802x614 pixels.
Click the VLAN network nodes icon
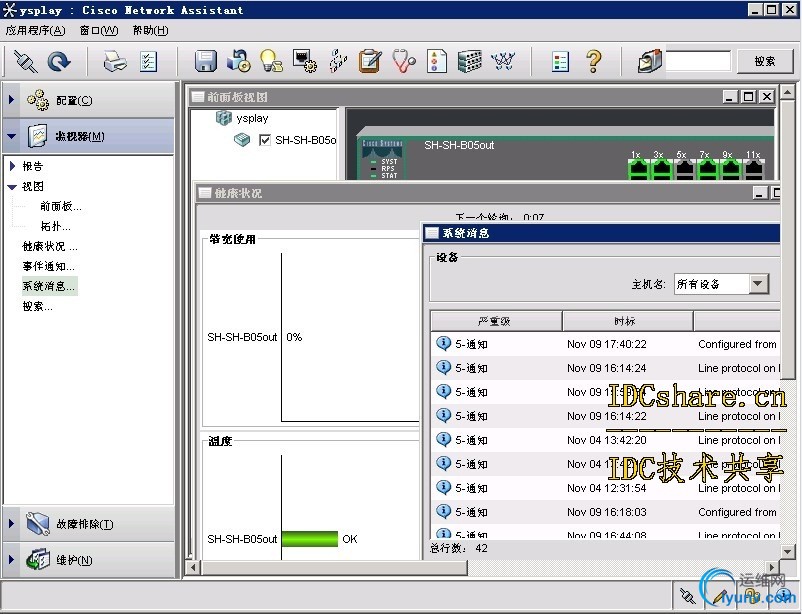(338, 61)
